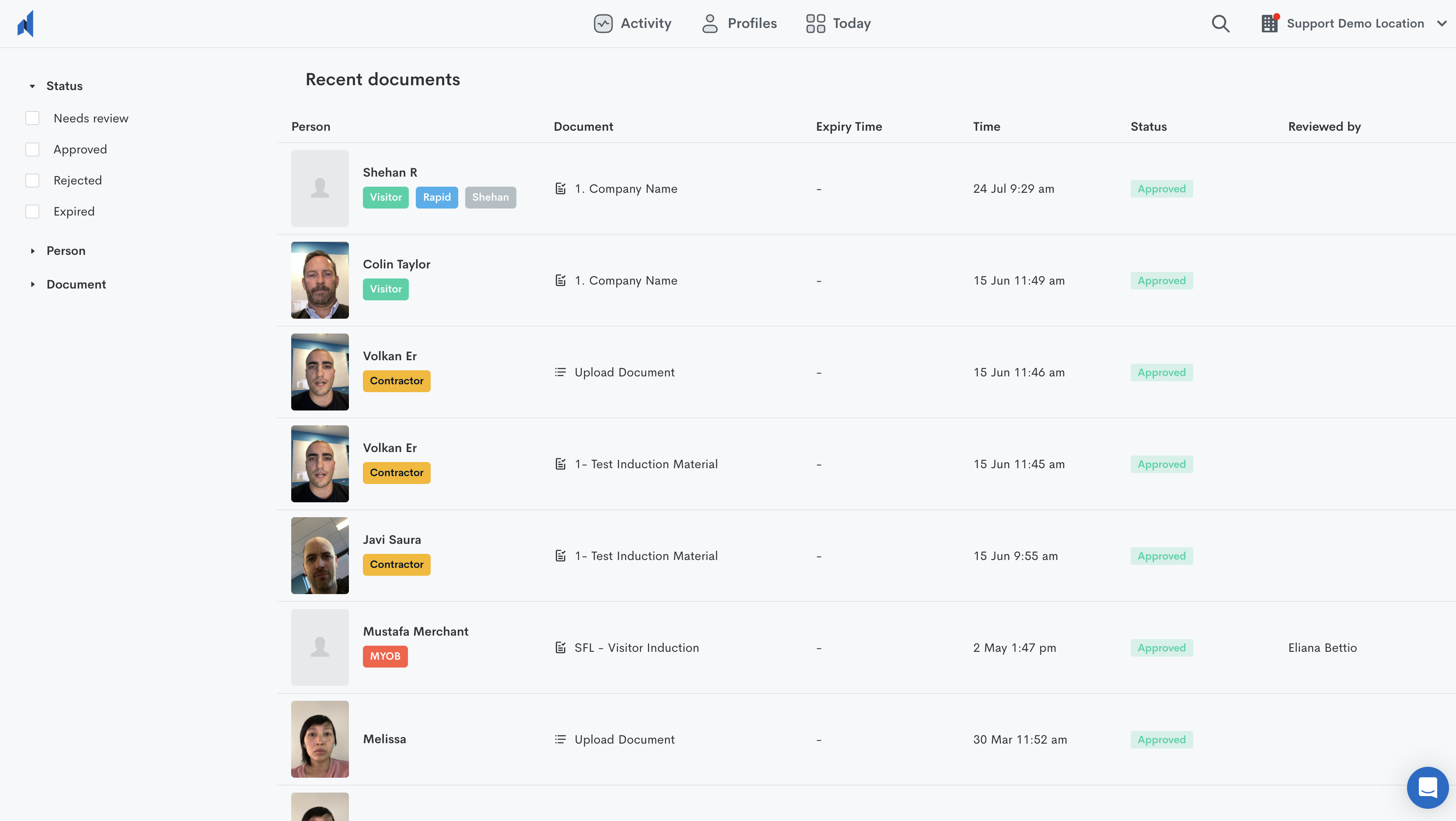
Task: Click the building icon with red notification dot
Action: click(1269, 24)
